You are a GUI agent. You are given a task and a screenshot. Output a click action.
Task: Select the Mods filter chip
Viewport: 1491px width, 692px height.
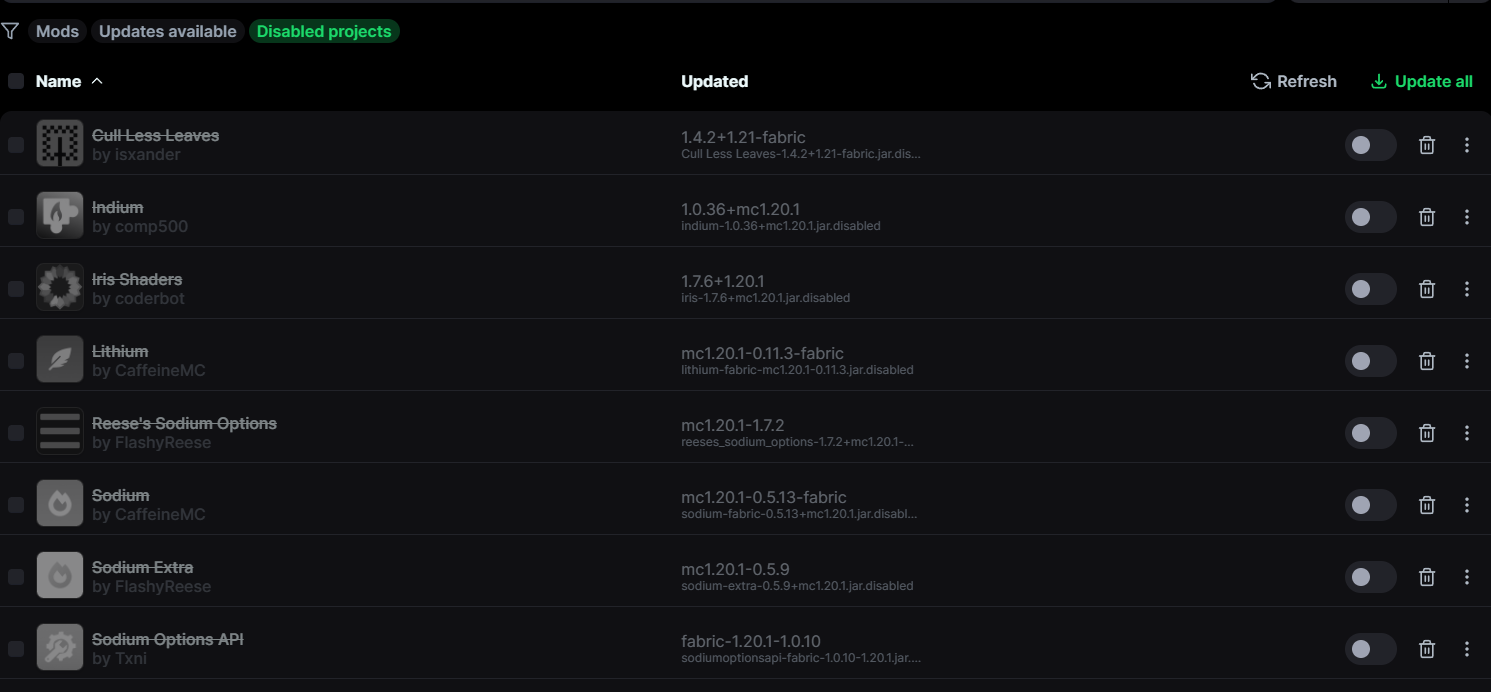click(x=57, y=31)
